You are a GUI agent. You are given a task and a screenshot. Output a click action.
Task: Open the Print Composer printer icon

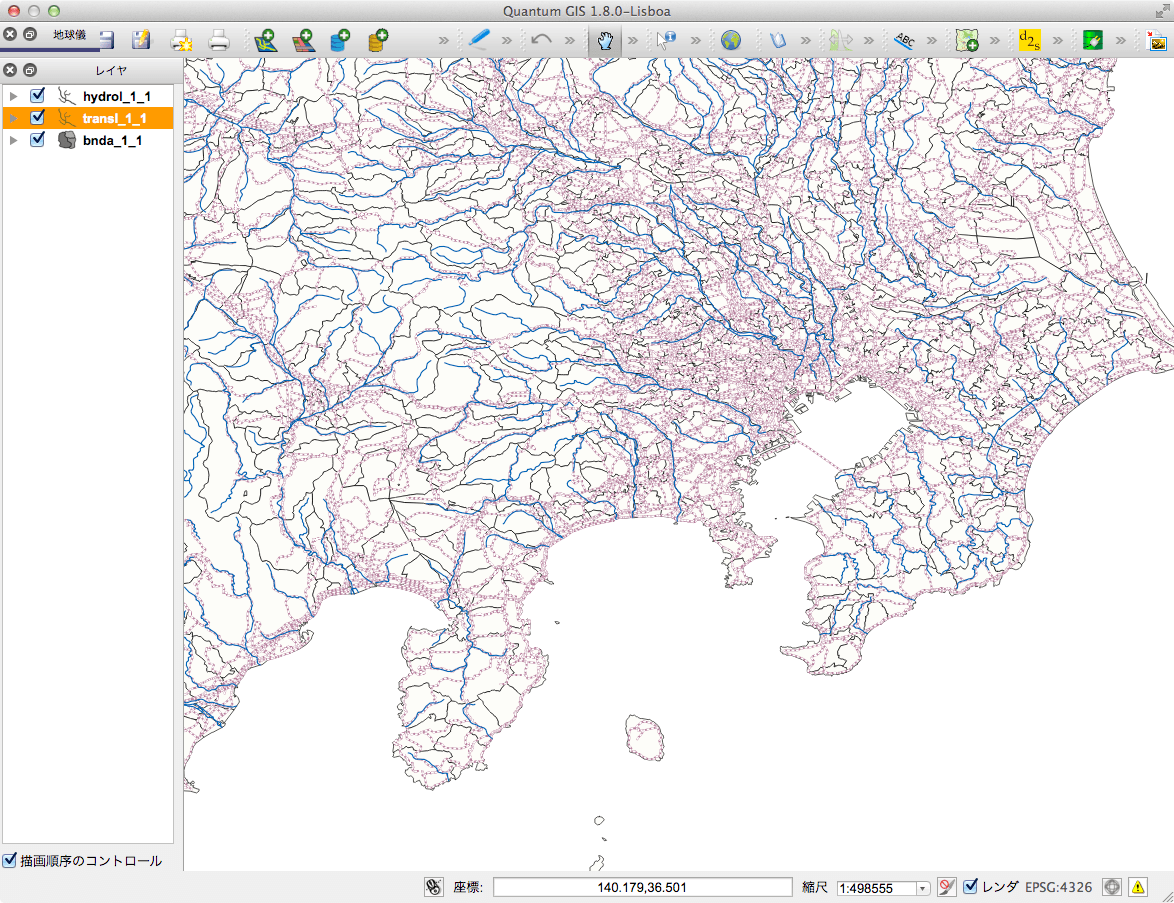[x=219, y=41]
